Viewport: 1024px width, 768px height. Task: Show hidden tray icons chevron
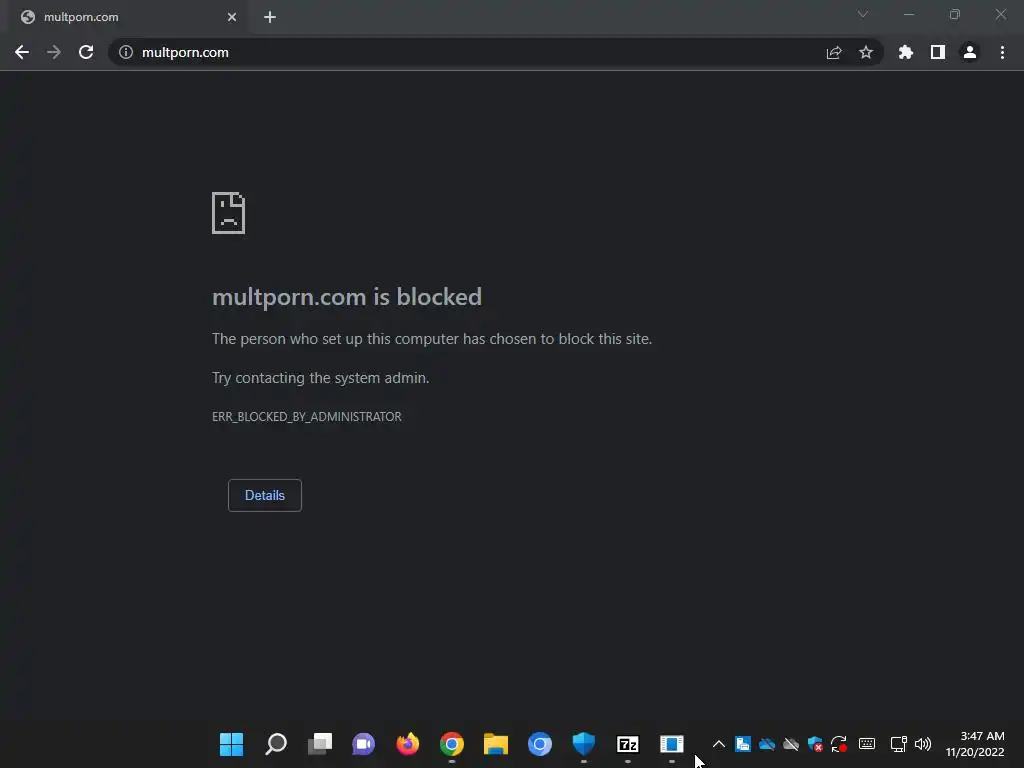click(x=718, y=744)
